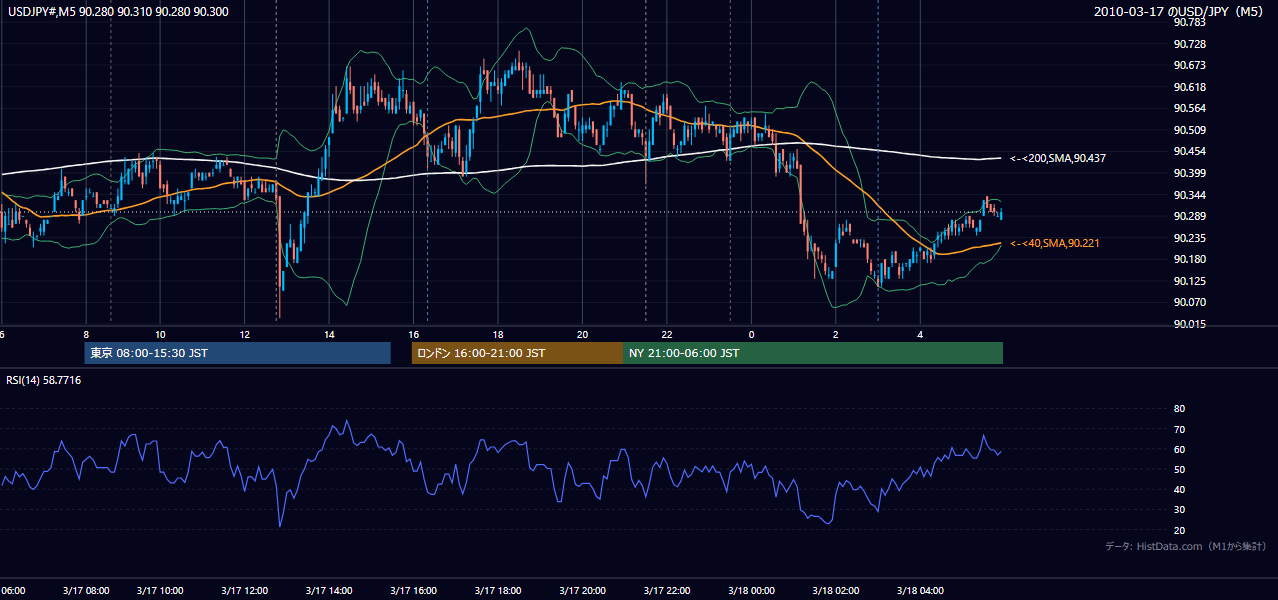Click the price scale value 90.399
Image resolution: width=1278 pixels, height=600 pixels.
[1190, 173]
